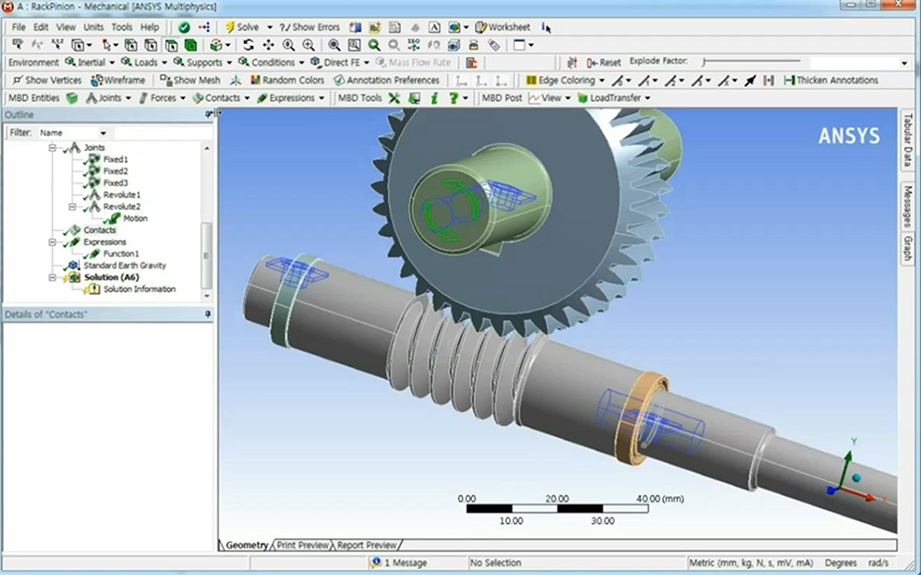Click the comment icon beside Mass Flow Rate
This screenshot has width=921, height=575.
[x=471, y=62]
